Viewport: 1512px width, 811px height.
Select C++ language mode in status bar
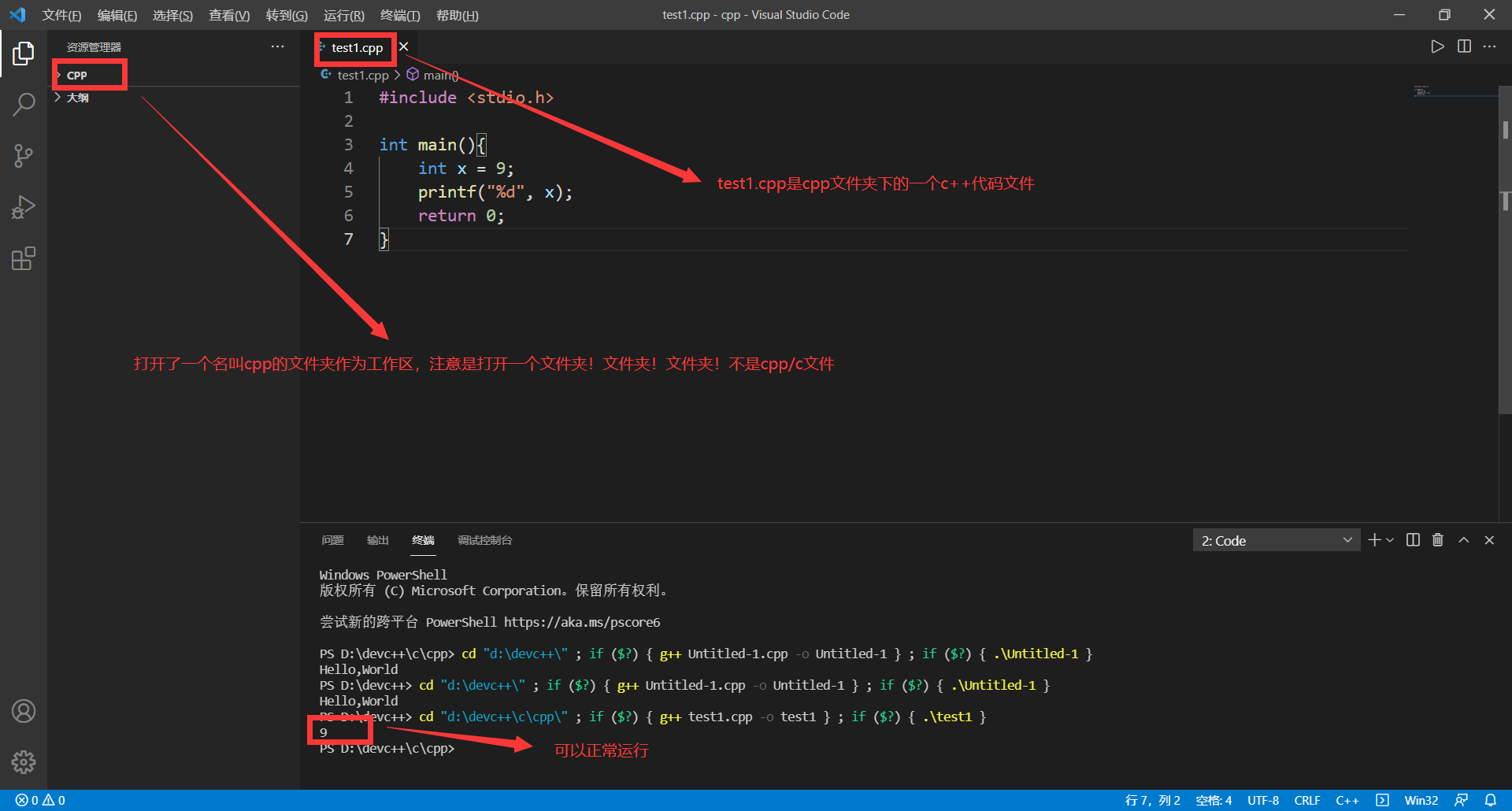[x=1347, y=799]
